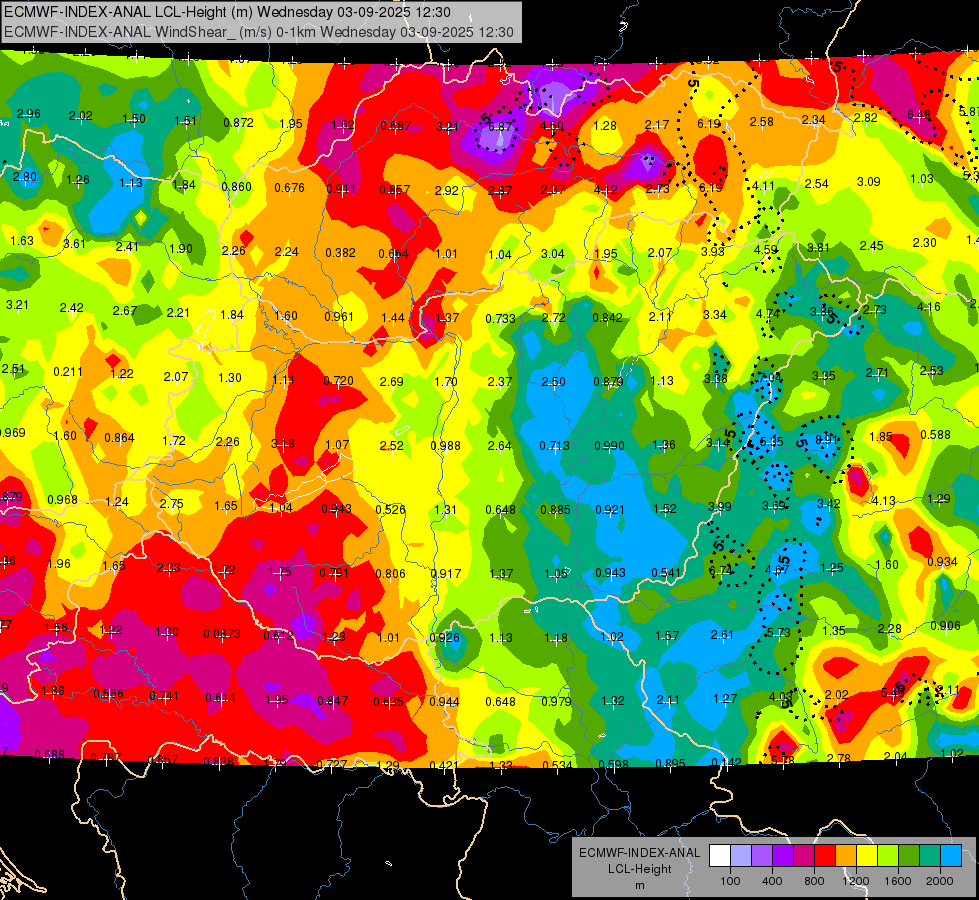Click the wind shear value 0.713
The width and height of the screenshot is (979, 900).
point(554,445)
